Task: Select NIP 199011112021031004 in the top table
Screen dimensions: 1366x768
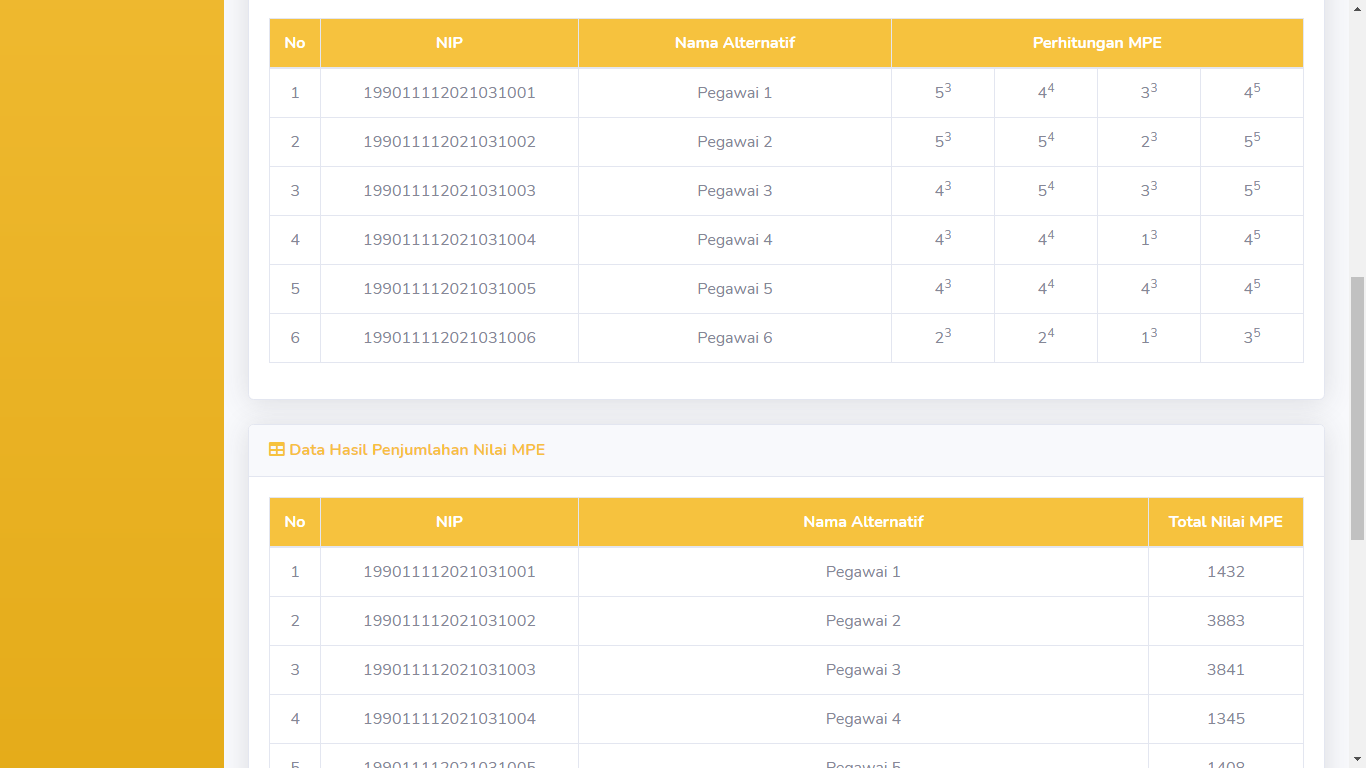Action: click(449, 240)
